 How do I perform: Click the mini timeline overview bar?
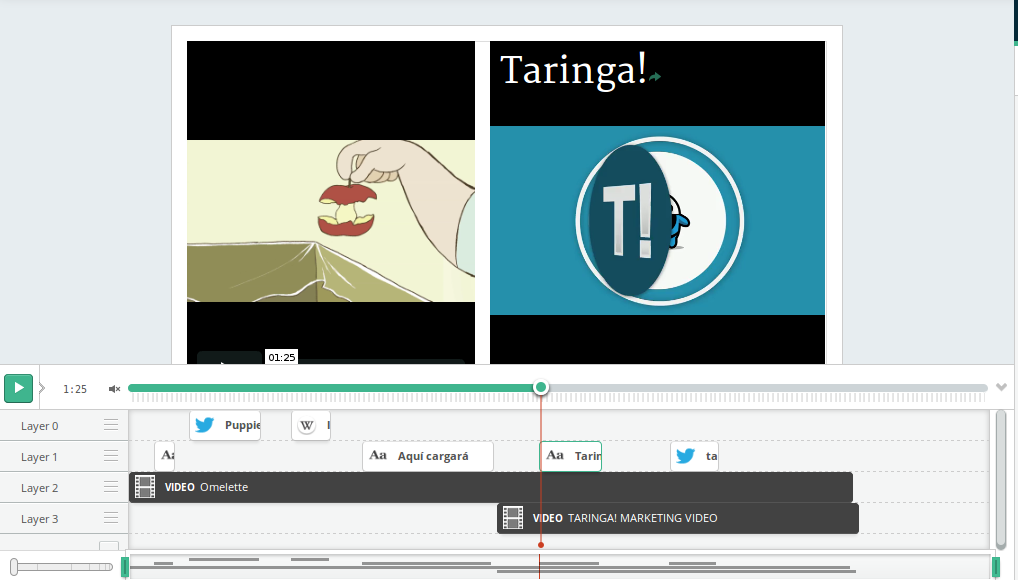click(x=560, y=567)
